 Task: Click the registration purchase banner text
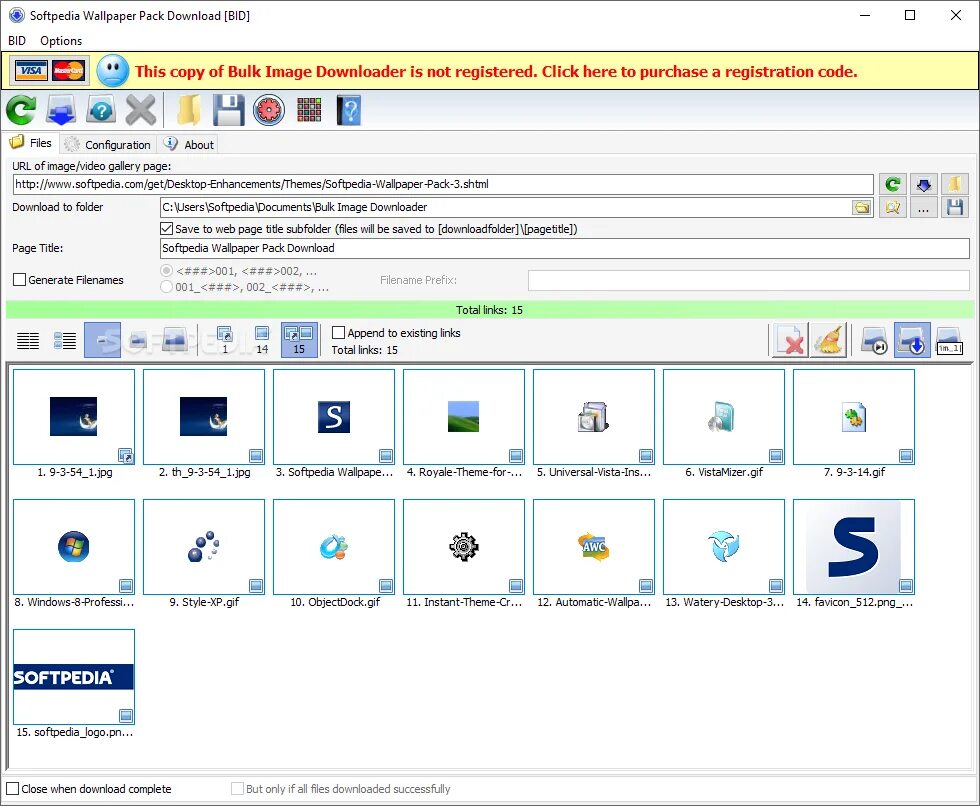click(496, 71)
